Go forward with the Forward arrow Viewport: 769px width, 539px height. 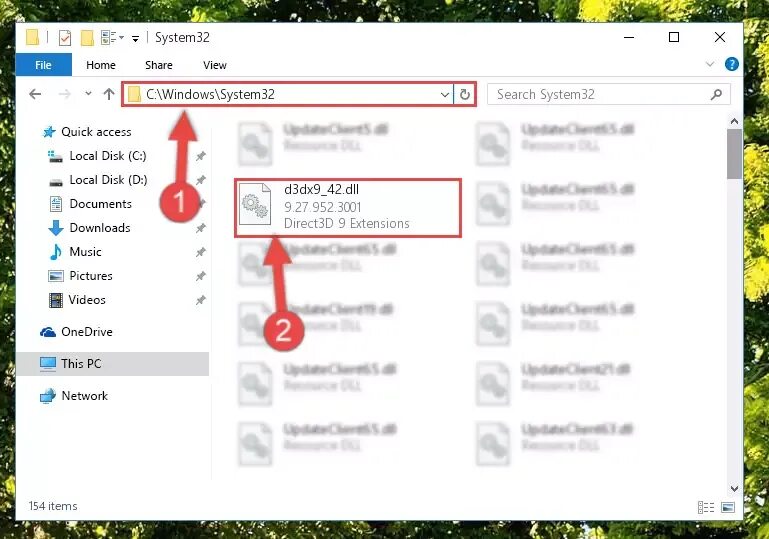point(64,94)
